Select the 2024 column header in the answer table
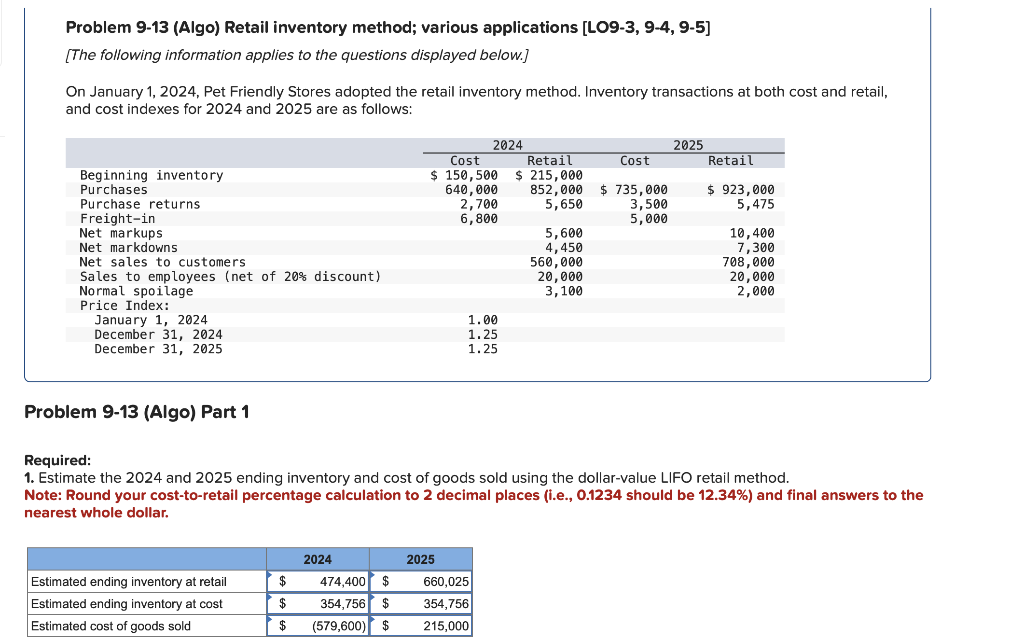The width and height of the screenshot is (1024, 641). 318,559
